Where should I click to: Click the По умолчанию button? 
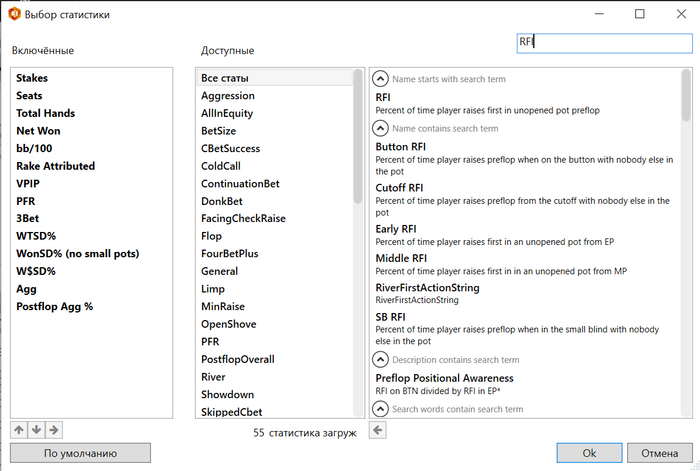80,453
